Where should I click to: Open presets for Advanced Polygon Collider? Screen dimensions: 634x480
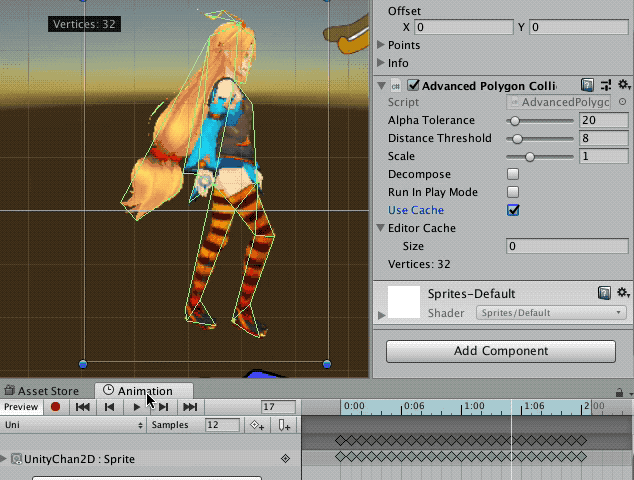606,85
